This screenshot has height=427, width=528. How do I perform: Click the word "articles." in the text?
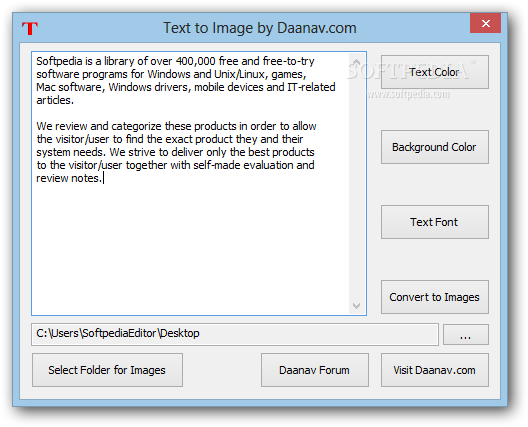[55, 100]
